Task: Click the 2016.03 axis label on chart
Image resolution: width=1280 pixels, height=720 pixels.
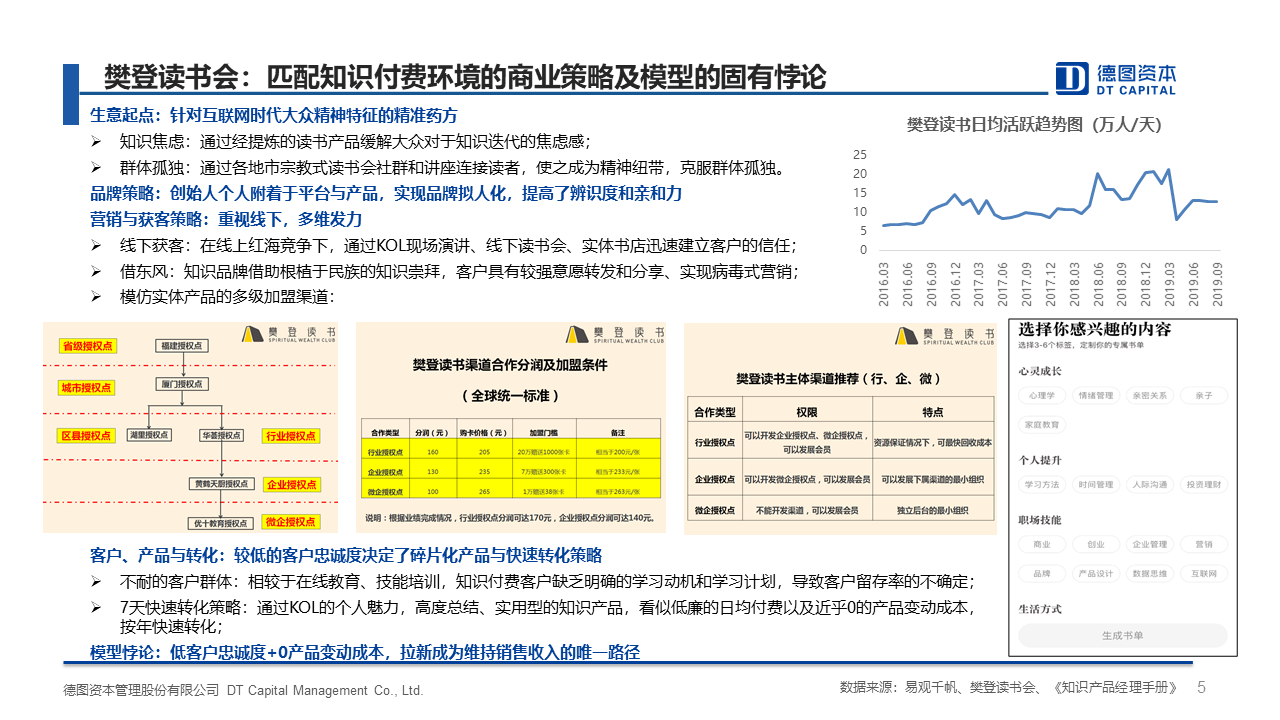Action: click(x=884, y=282)
